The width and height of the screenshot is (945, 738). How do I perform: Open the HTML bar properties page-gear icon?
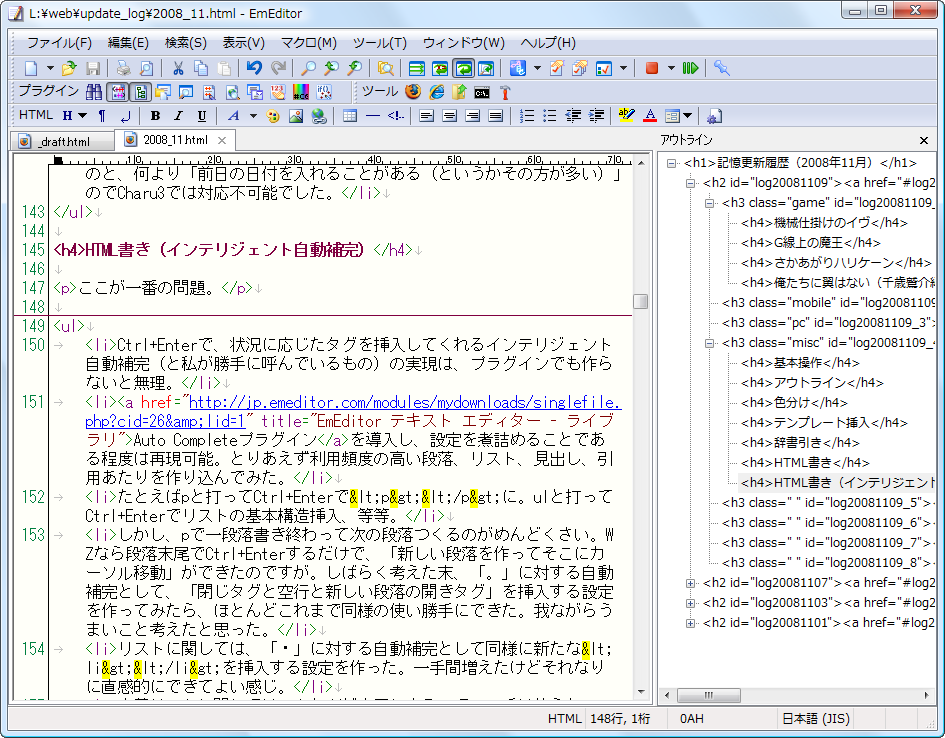point(714,116)
